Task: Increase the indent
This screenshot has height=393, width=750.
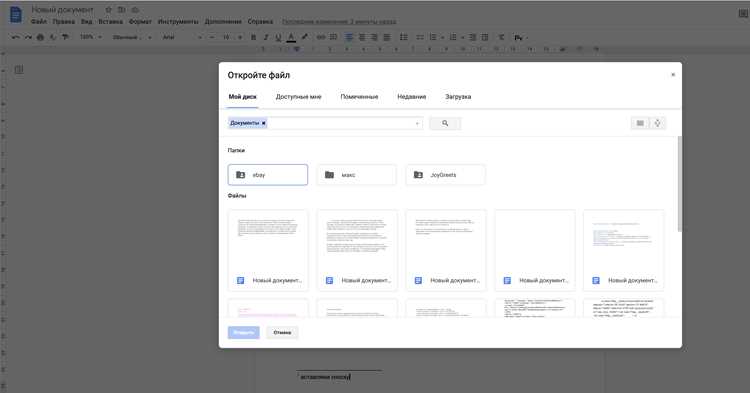Action: (x=485, y=37)
